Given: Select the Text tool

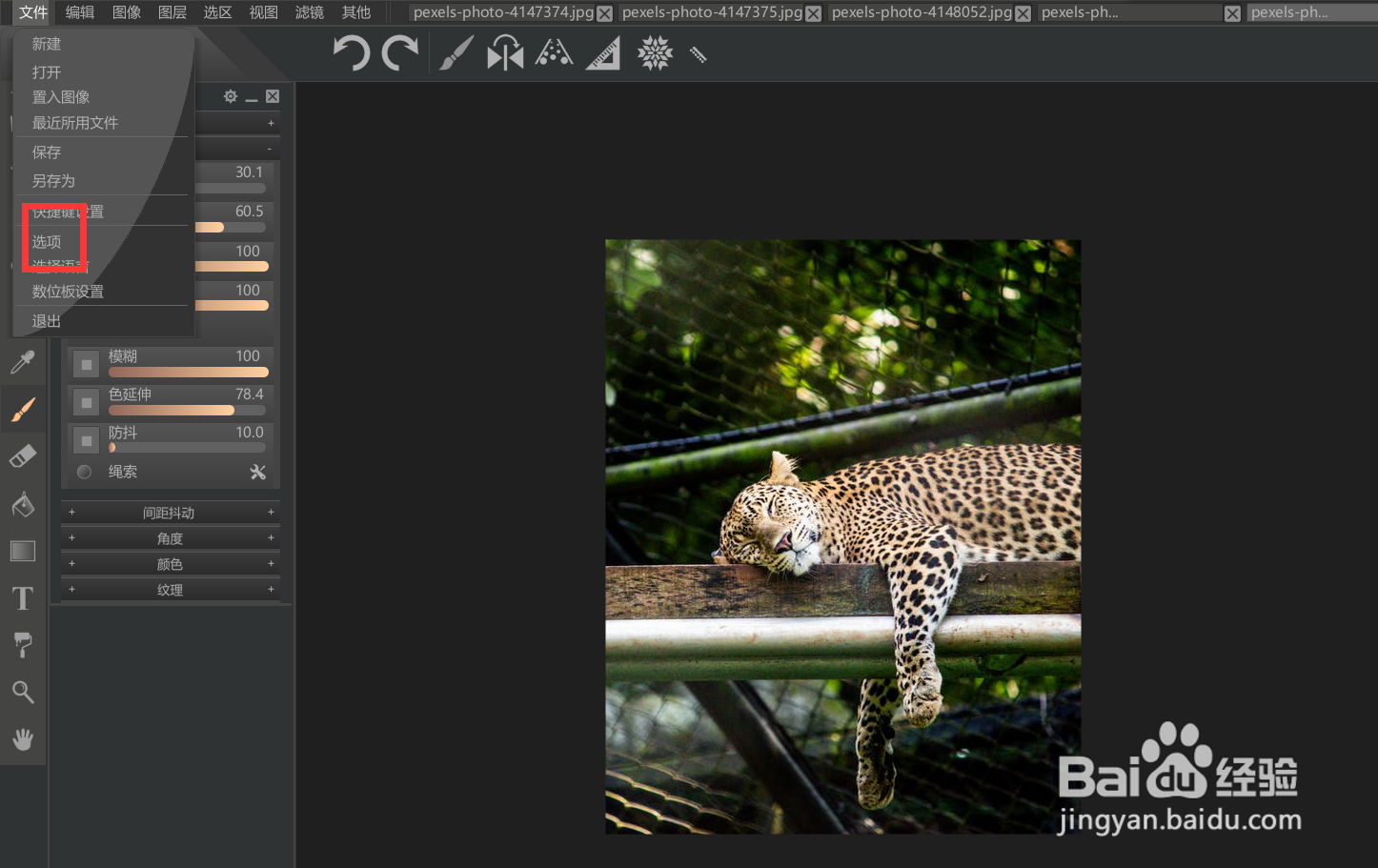Looking at the screenshot, I should point(23,598).
